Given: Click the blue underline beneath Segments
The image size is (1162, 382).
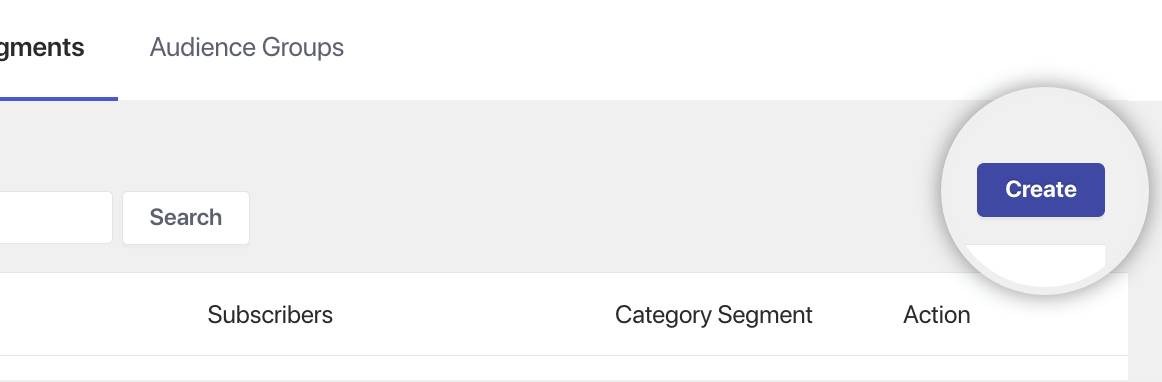Looking at the screenshot, I should coord(59,99).
